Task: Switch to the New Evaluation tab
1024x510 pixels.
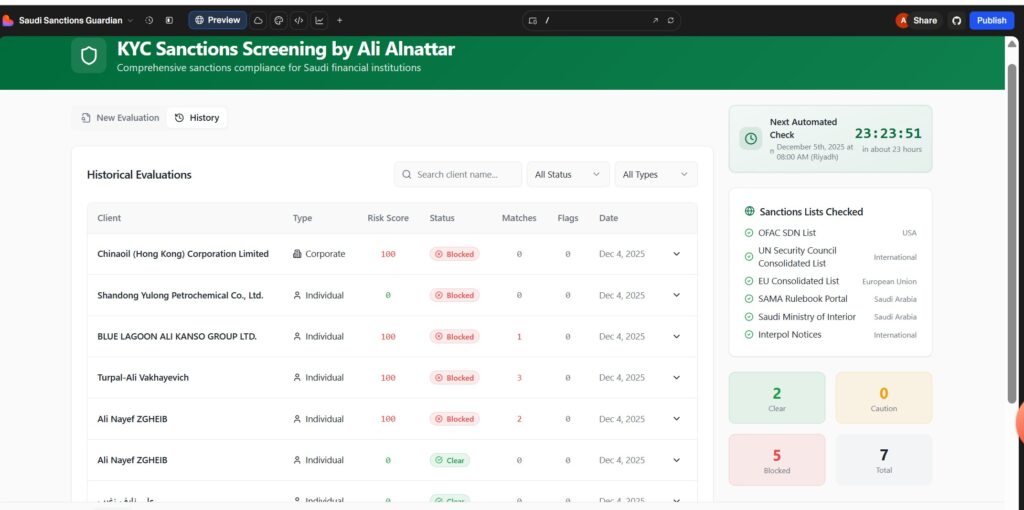Action: coord(120,118)
